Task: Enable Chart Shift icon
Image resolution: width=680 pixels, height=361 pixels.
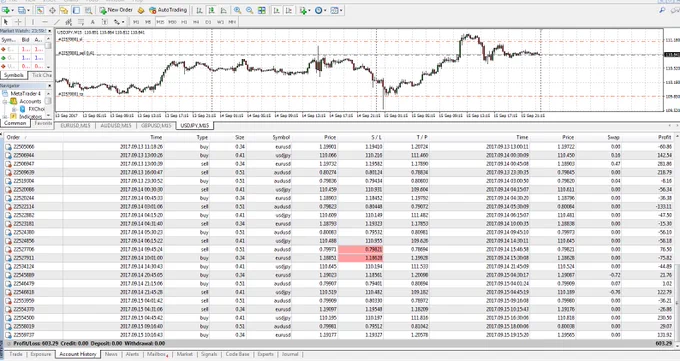Action: 288,10
